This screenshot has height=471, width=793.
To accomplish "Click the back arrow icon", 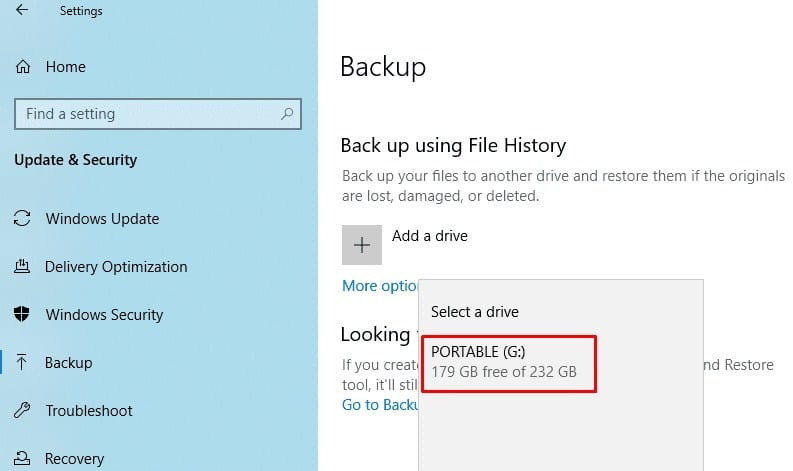I will tap(22, 10).
